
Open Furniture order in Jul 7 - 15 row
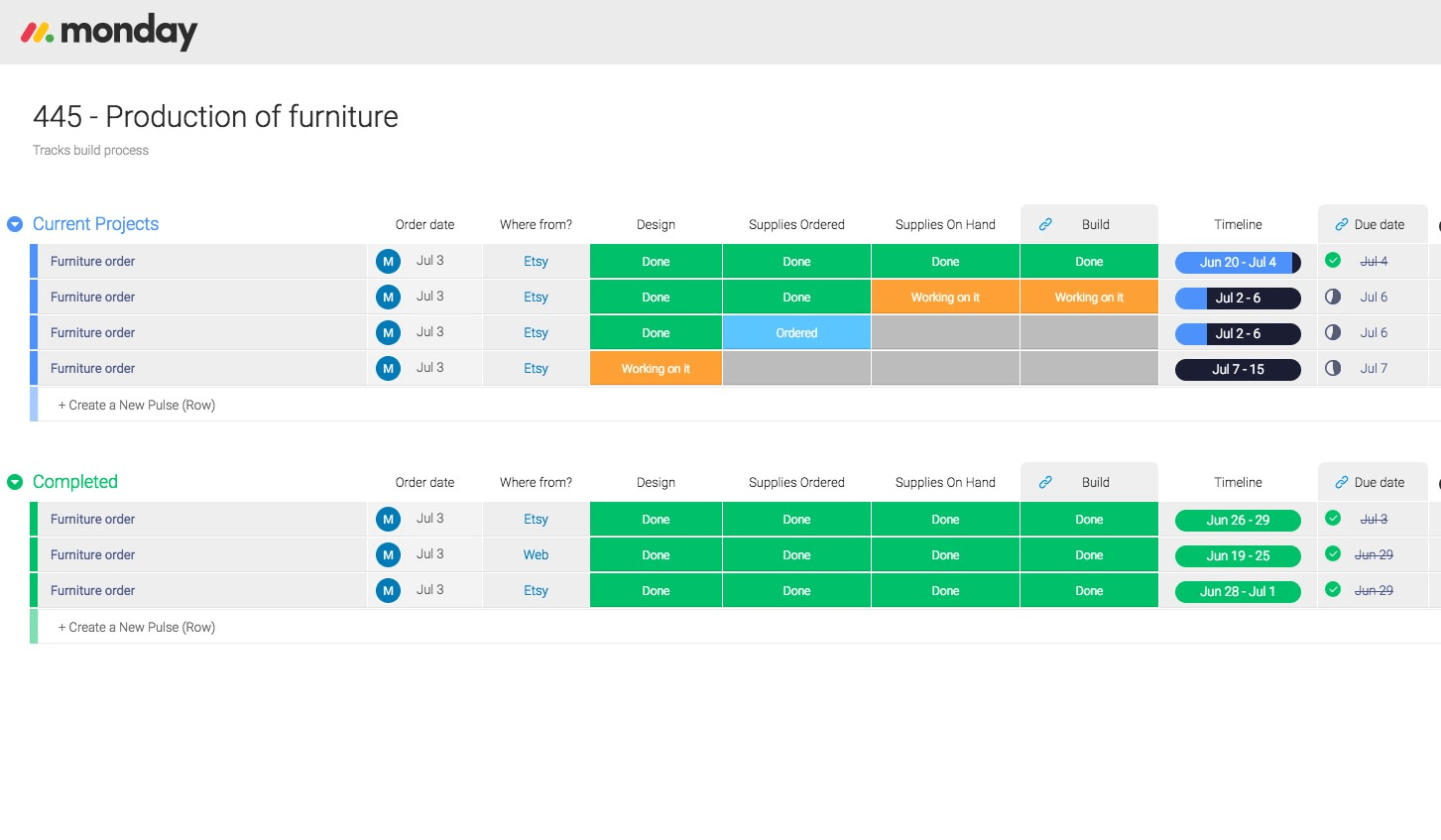pyautogui.click(x=92, y=369)
